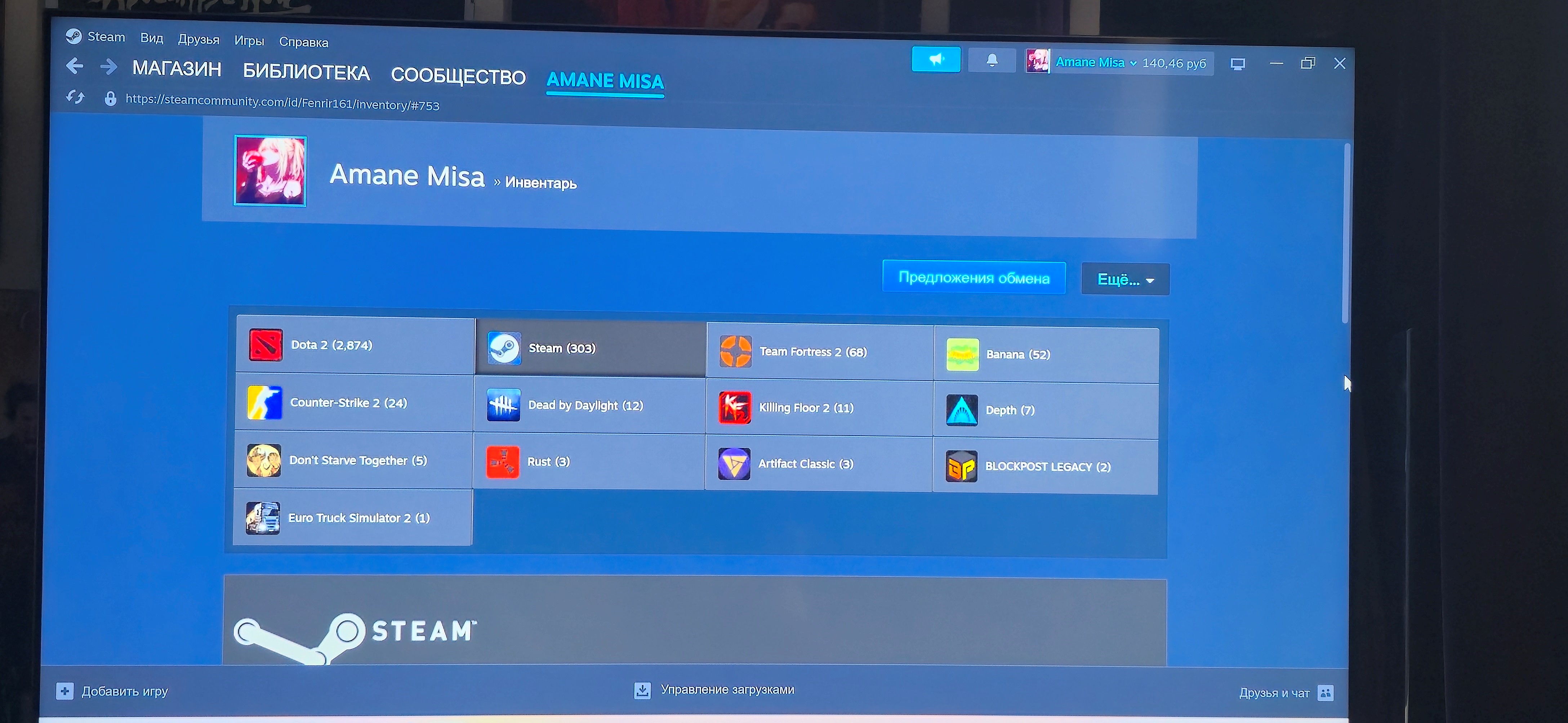
Task: Expand the Ещё... dropdown
Action: click(1125, 280)
